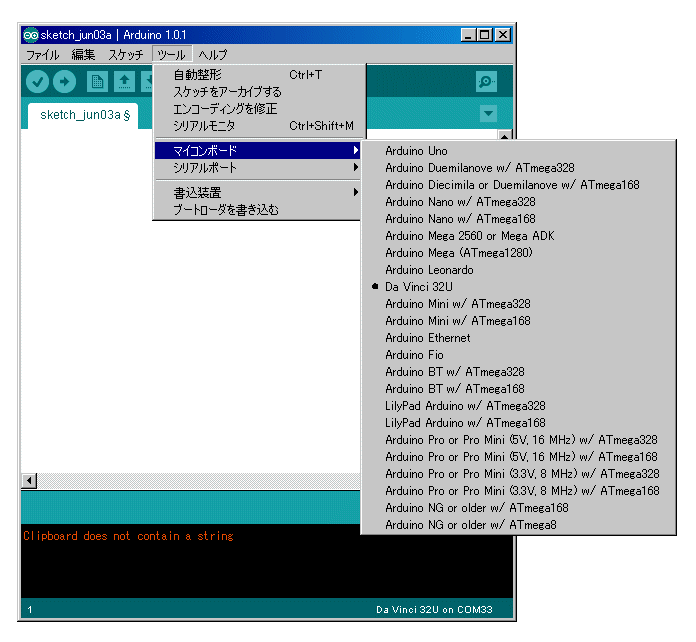Image resolution: width=696 pixels, height=642 pixels.
Task: Choose シリアルモニタ menu entry
Action: pyautogui.click(x=257, y=126)
